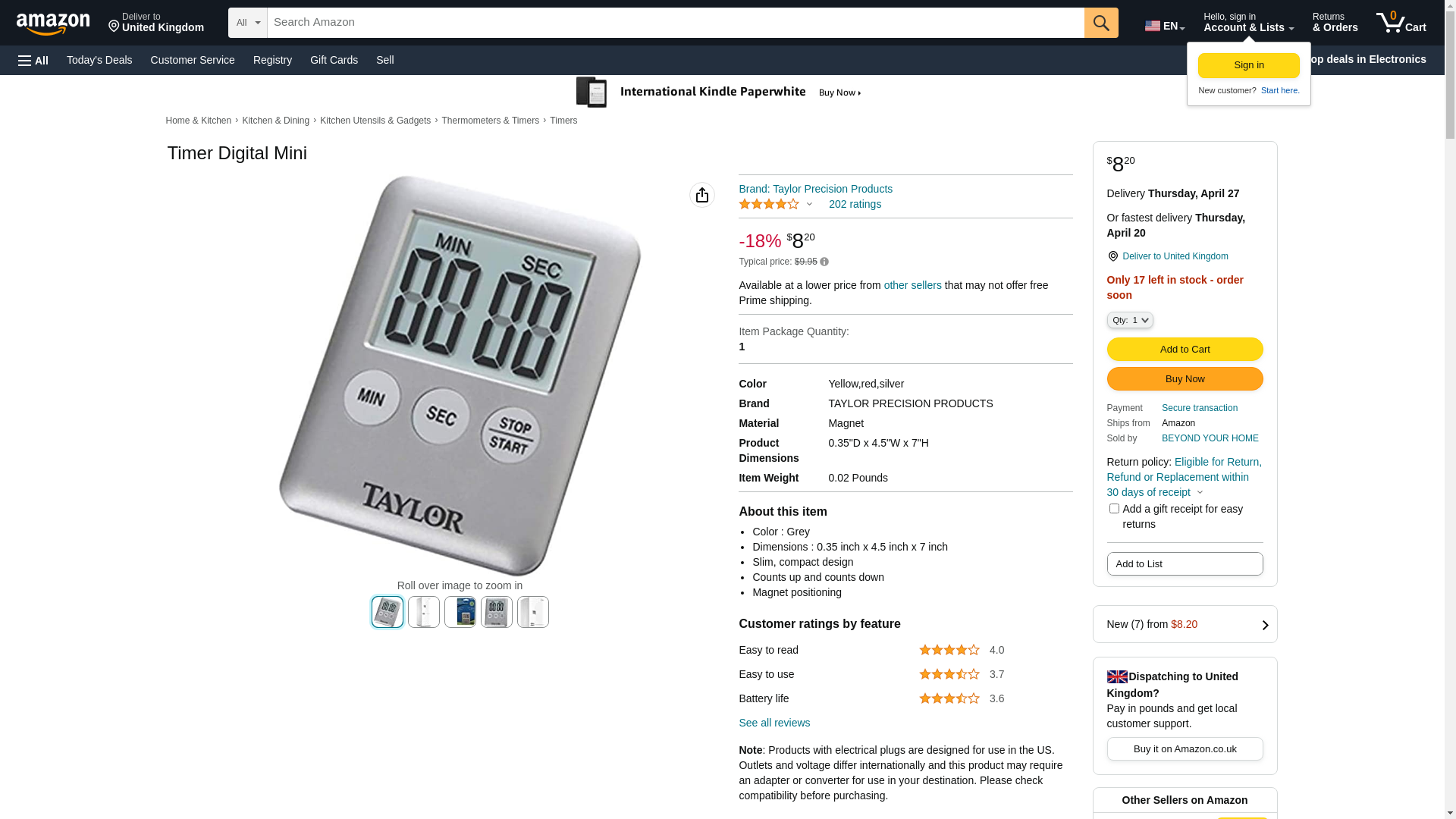This screenshot has width=1456, height=819.
Task: Select the third product thumbnail
Action: point(460,612)
